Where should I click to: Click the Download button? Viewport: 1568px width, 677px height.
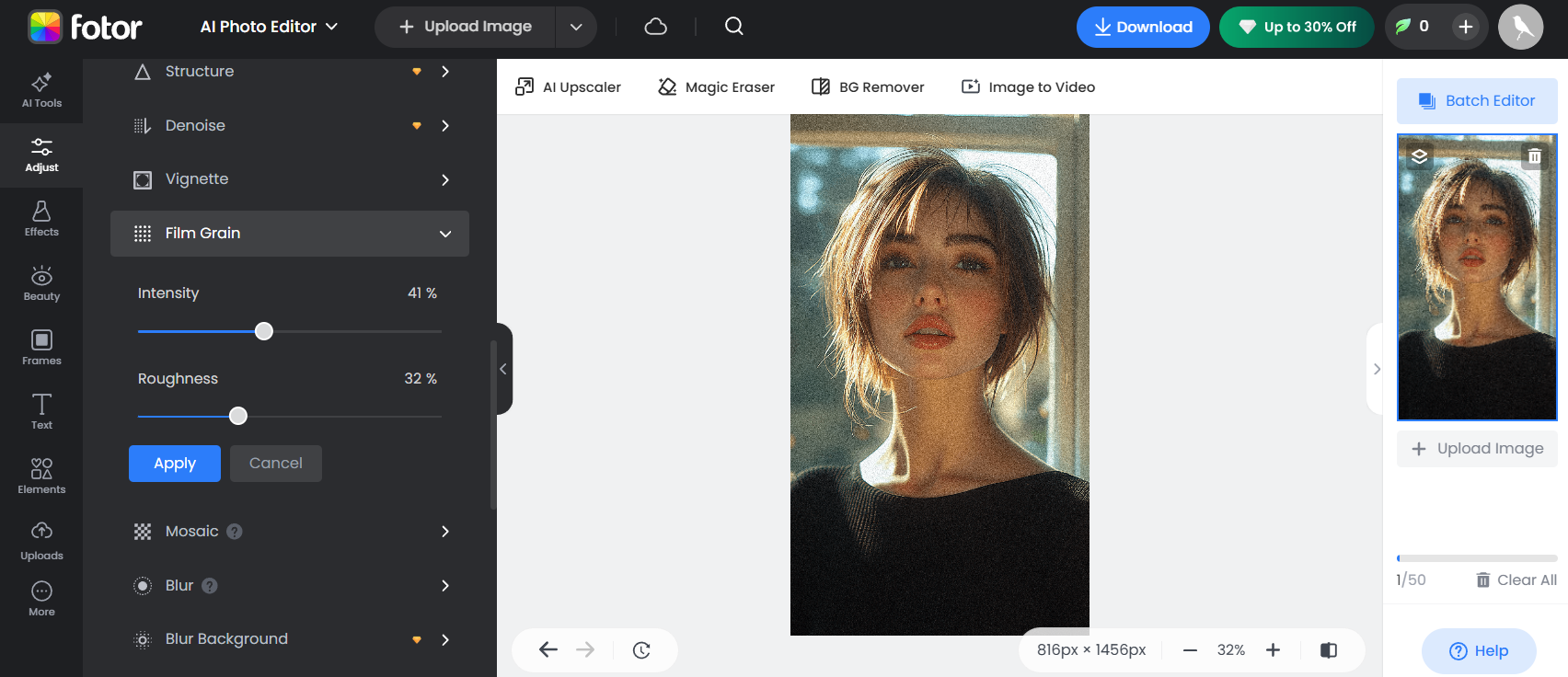(1143, 27)
